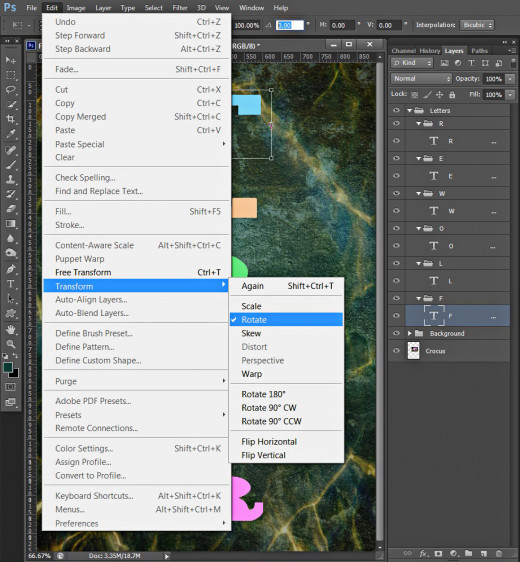
Task: Delete layer using trash icon
Action: coord(498,553)
